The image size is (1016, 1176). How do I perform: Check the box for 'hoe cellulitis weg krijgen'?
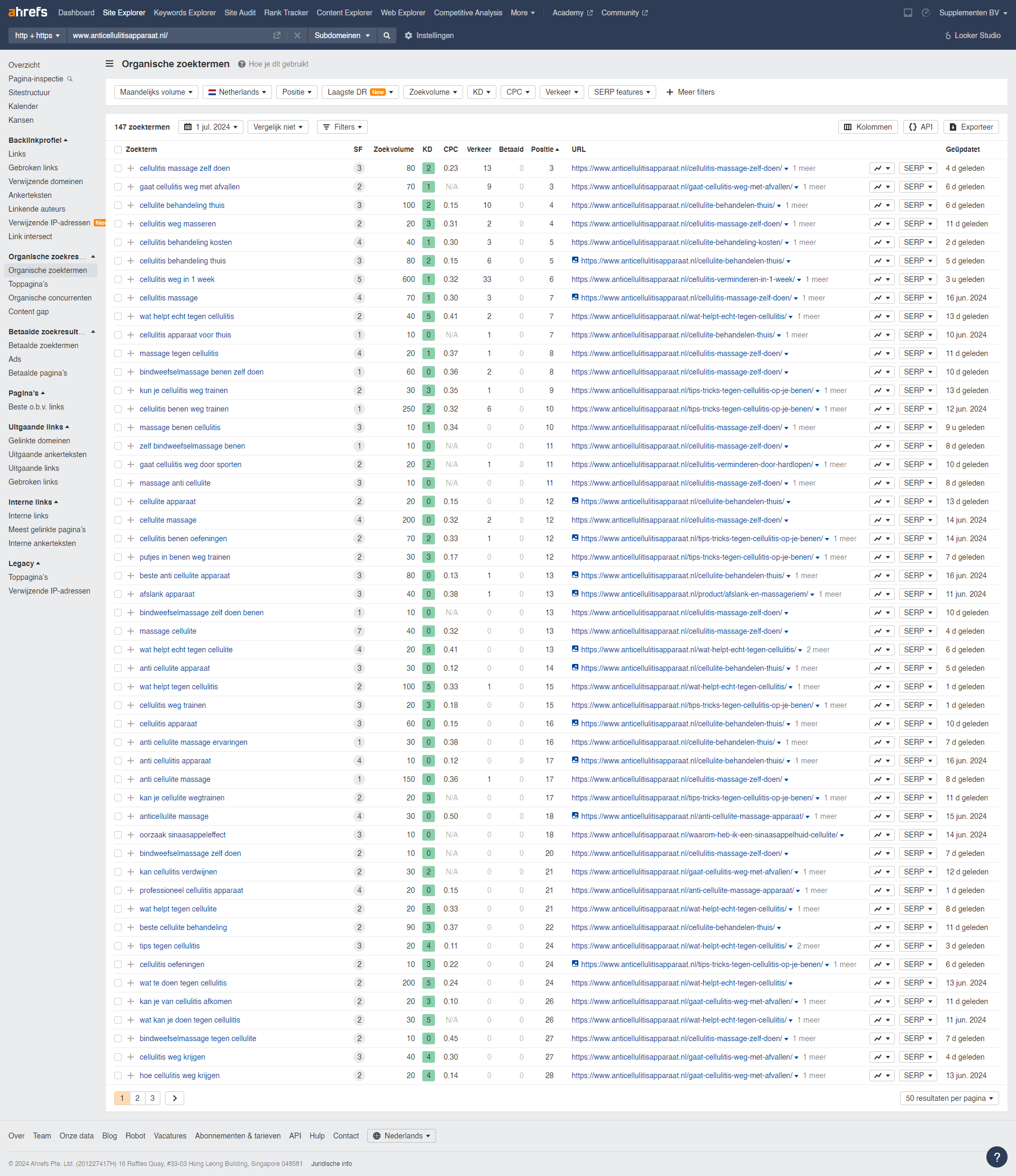click(x=118, y=1075)
